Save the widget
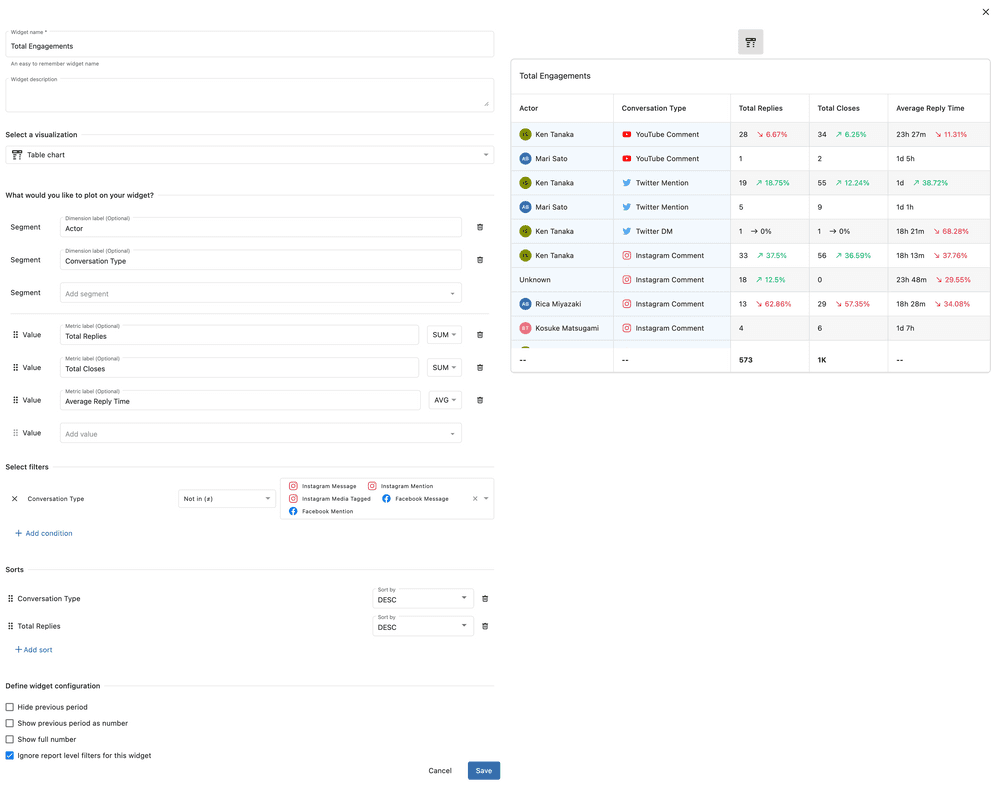The image size is (1000, 793). tap(483, 771)
